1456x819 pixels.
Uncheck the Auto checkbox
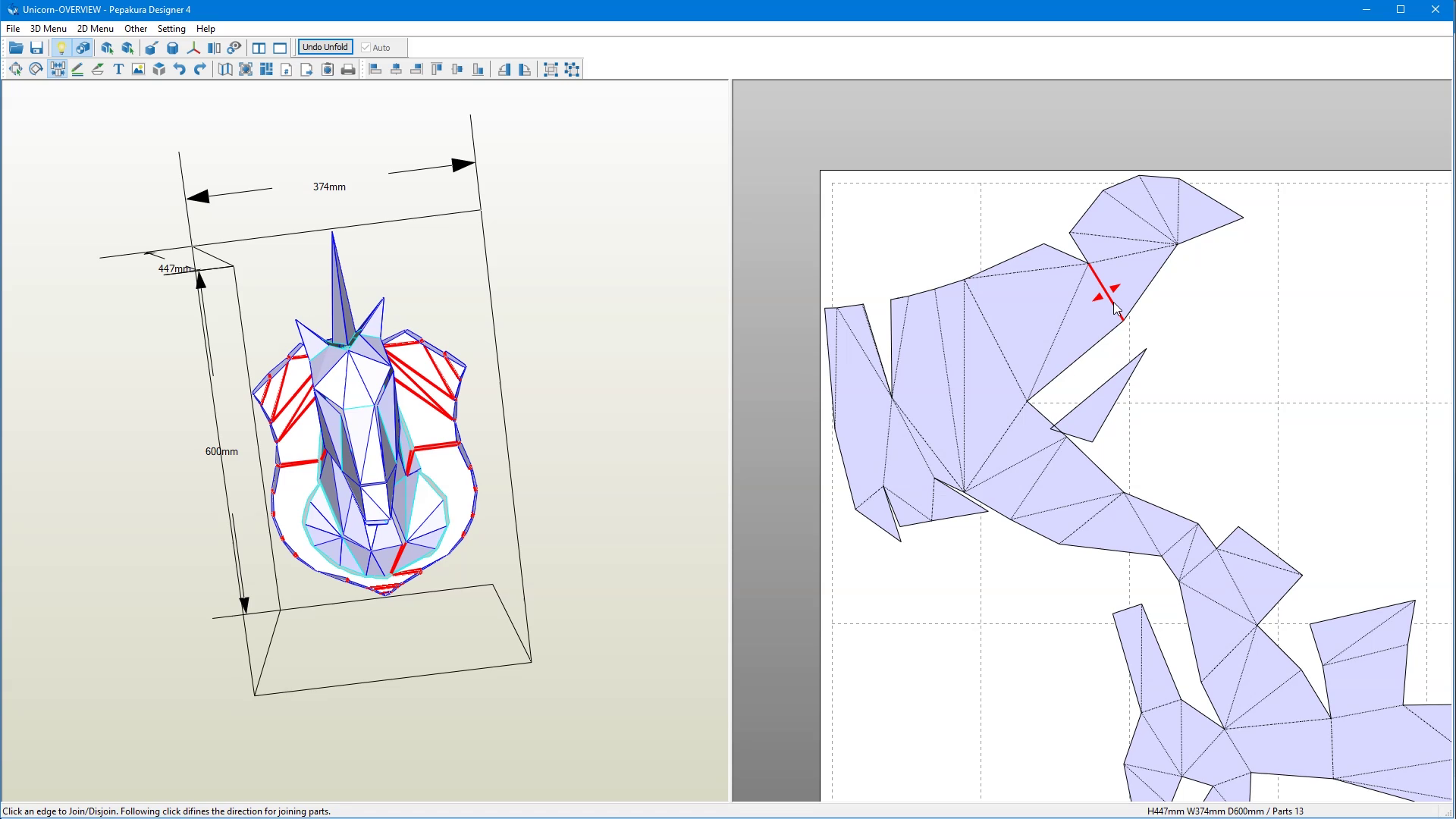coord(366,47)
